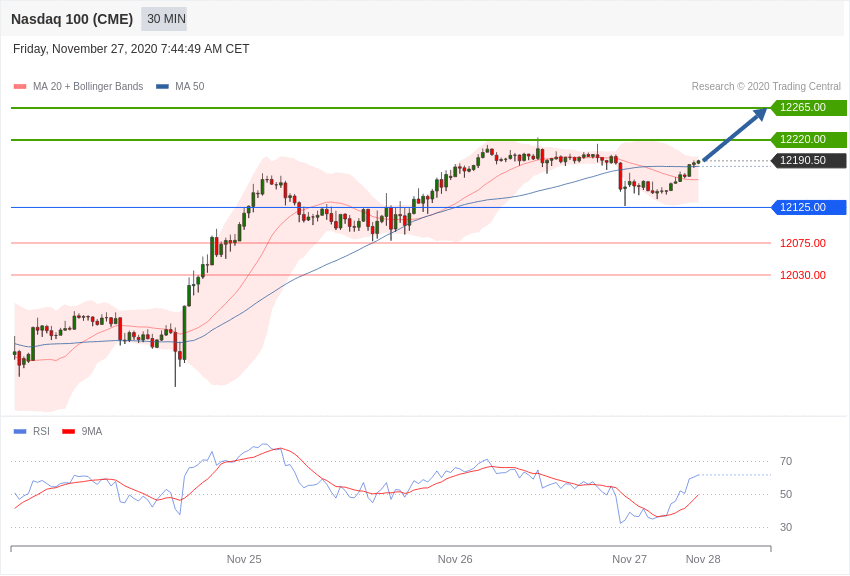Click the 12125.00 blue pivot price tag
Image resolution: width=850 pixels, height=576 pixels.
click(x=809, y=207)
